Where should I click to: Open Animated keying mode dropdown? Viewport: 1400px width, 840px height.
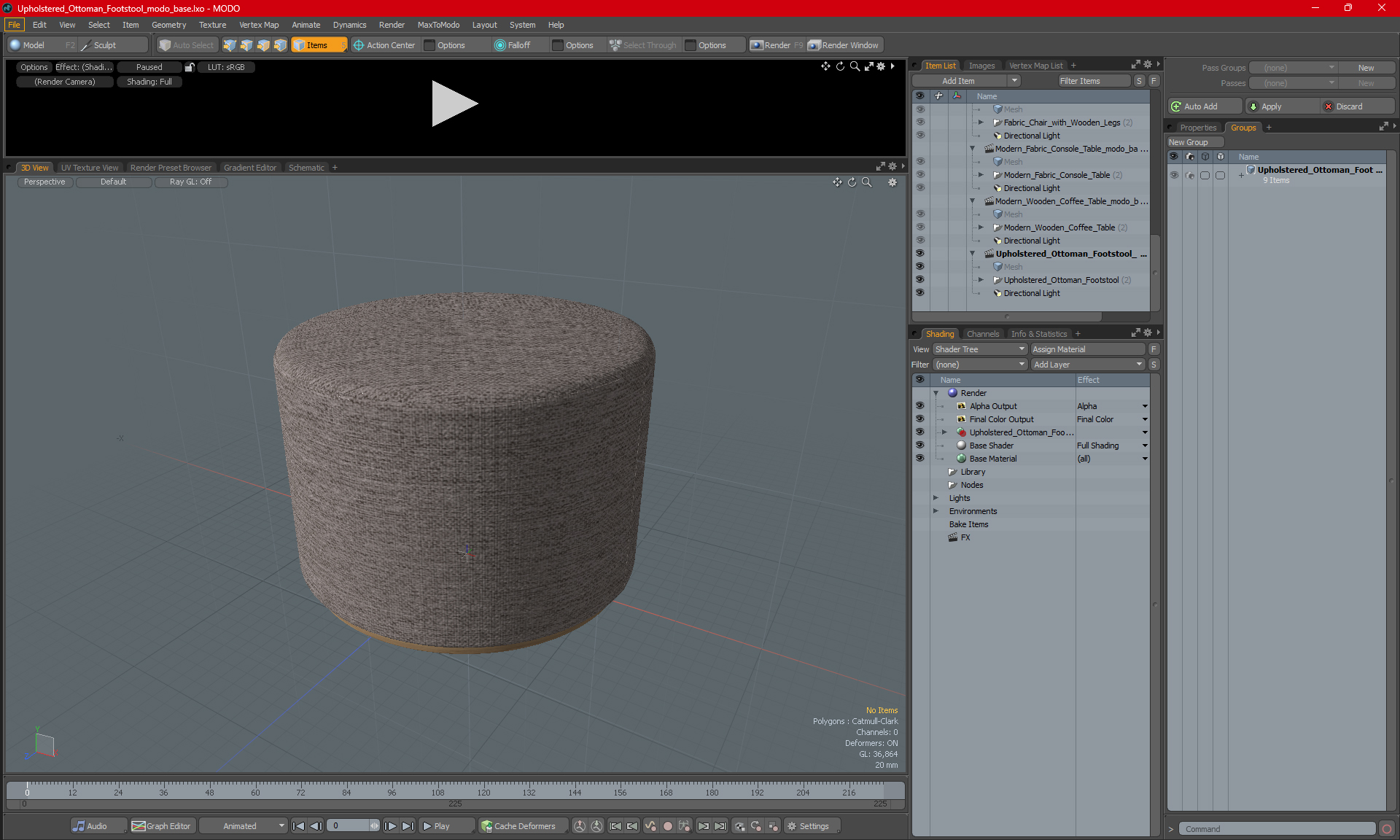tap(244, 826)
